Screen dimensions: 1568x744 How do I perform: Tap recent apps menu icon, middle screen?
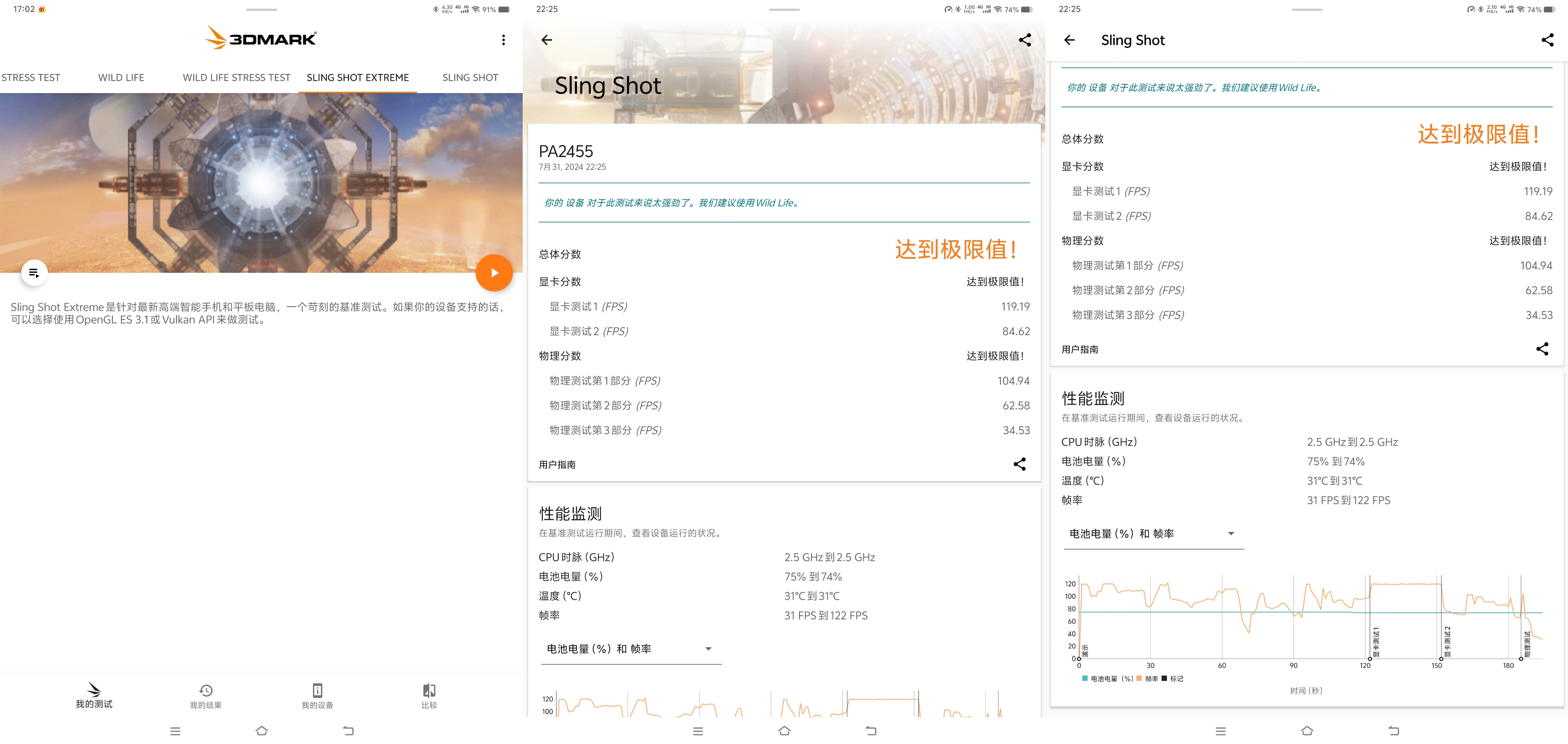click(698, 731)
